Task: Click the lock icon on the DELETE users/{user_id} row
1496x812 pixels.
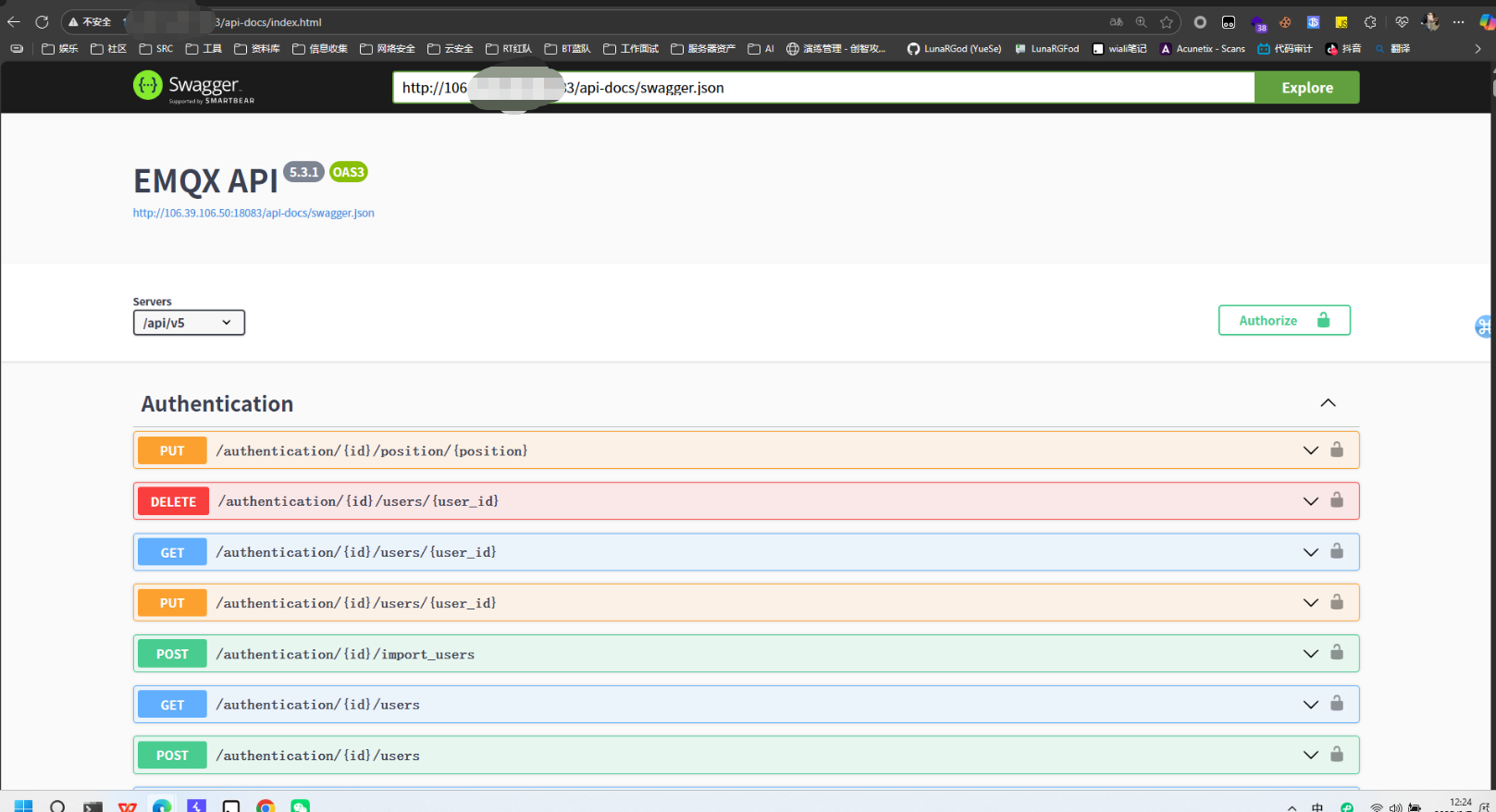Action: click(x=1337, y=500)
